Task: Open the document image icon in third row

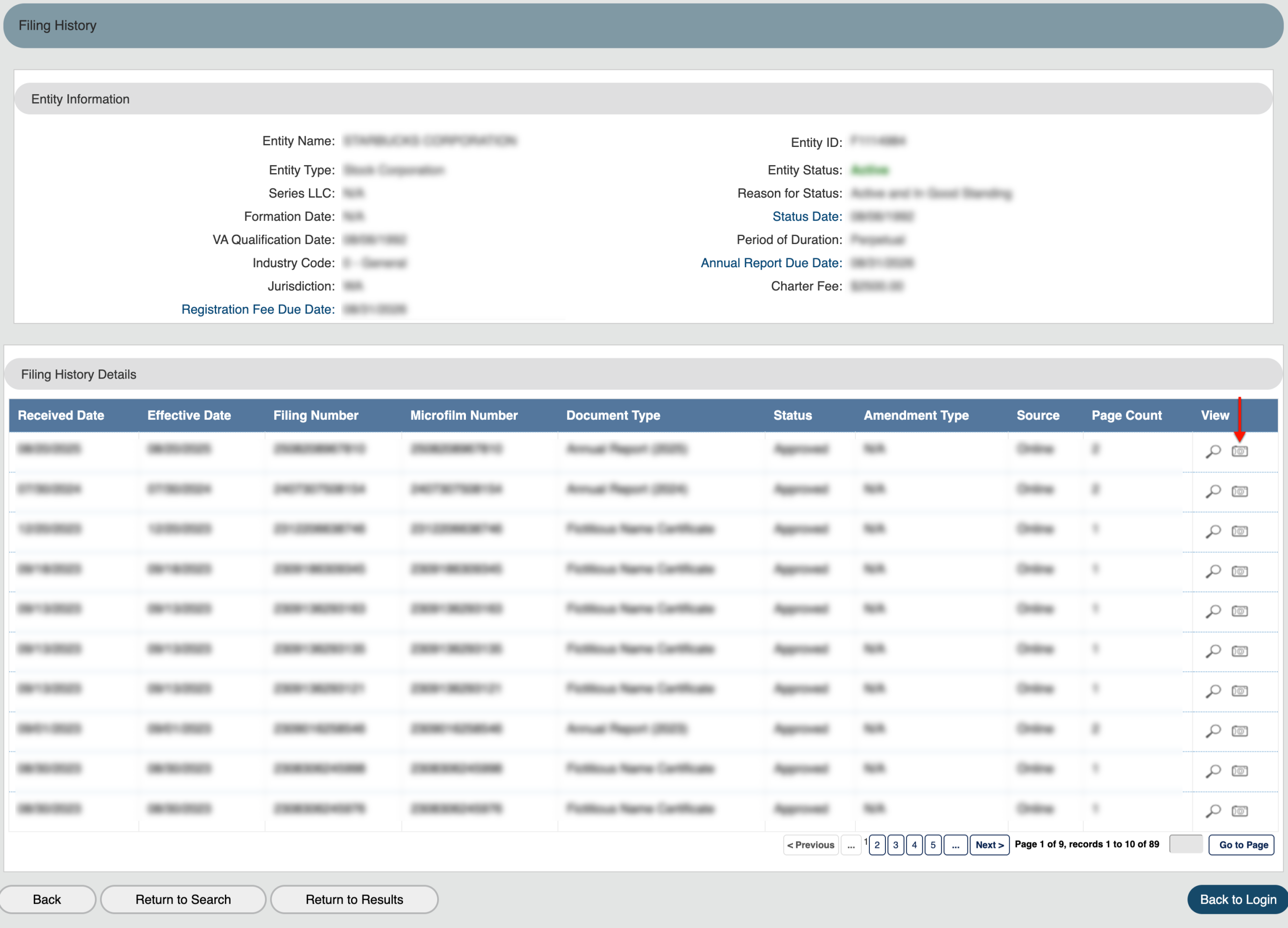Action: 1239,531
